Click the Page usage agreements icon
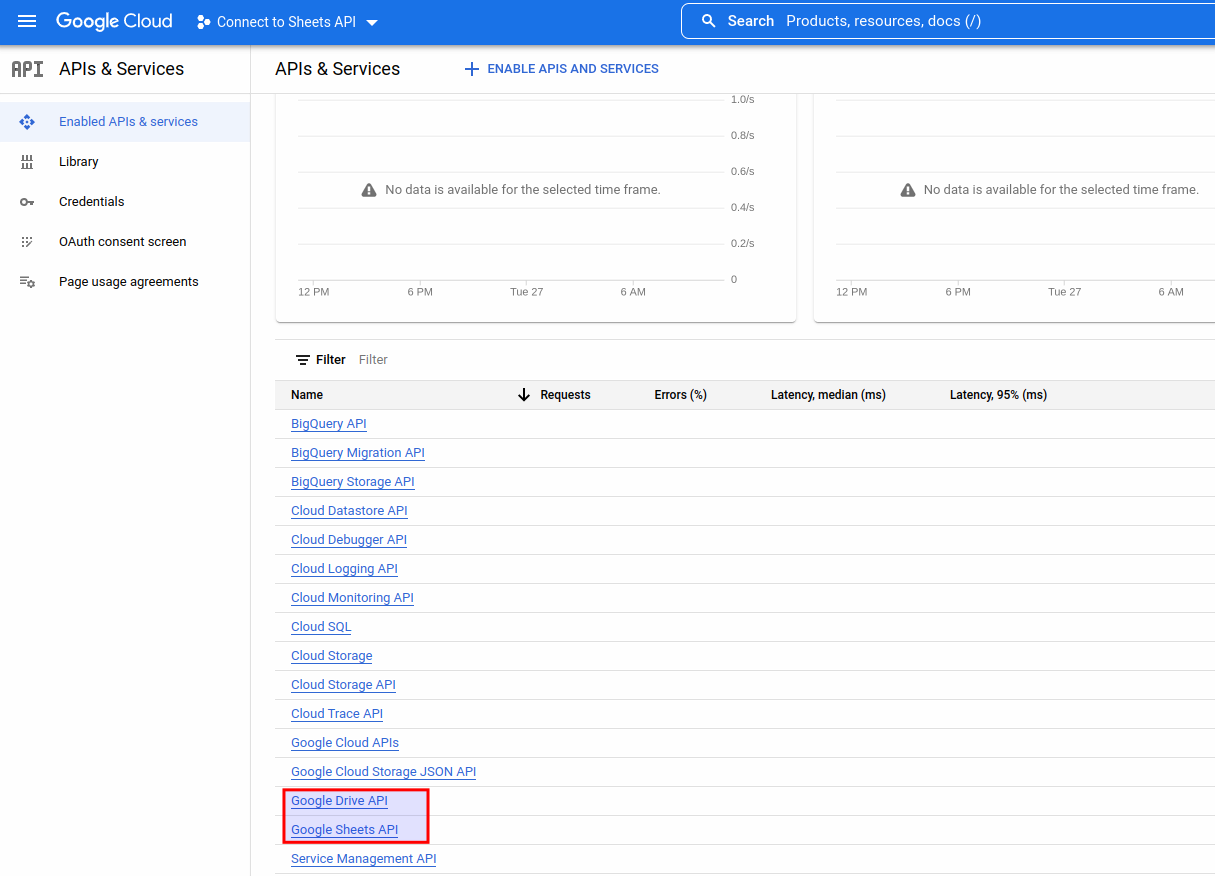 [27, 282]
